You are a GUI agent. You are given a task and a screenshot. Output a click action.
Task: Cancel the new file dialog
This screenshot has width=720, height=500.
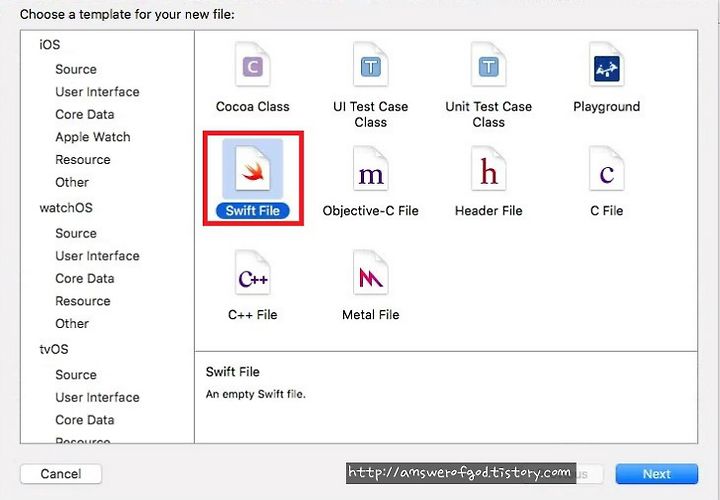[61, 474]
